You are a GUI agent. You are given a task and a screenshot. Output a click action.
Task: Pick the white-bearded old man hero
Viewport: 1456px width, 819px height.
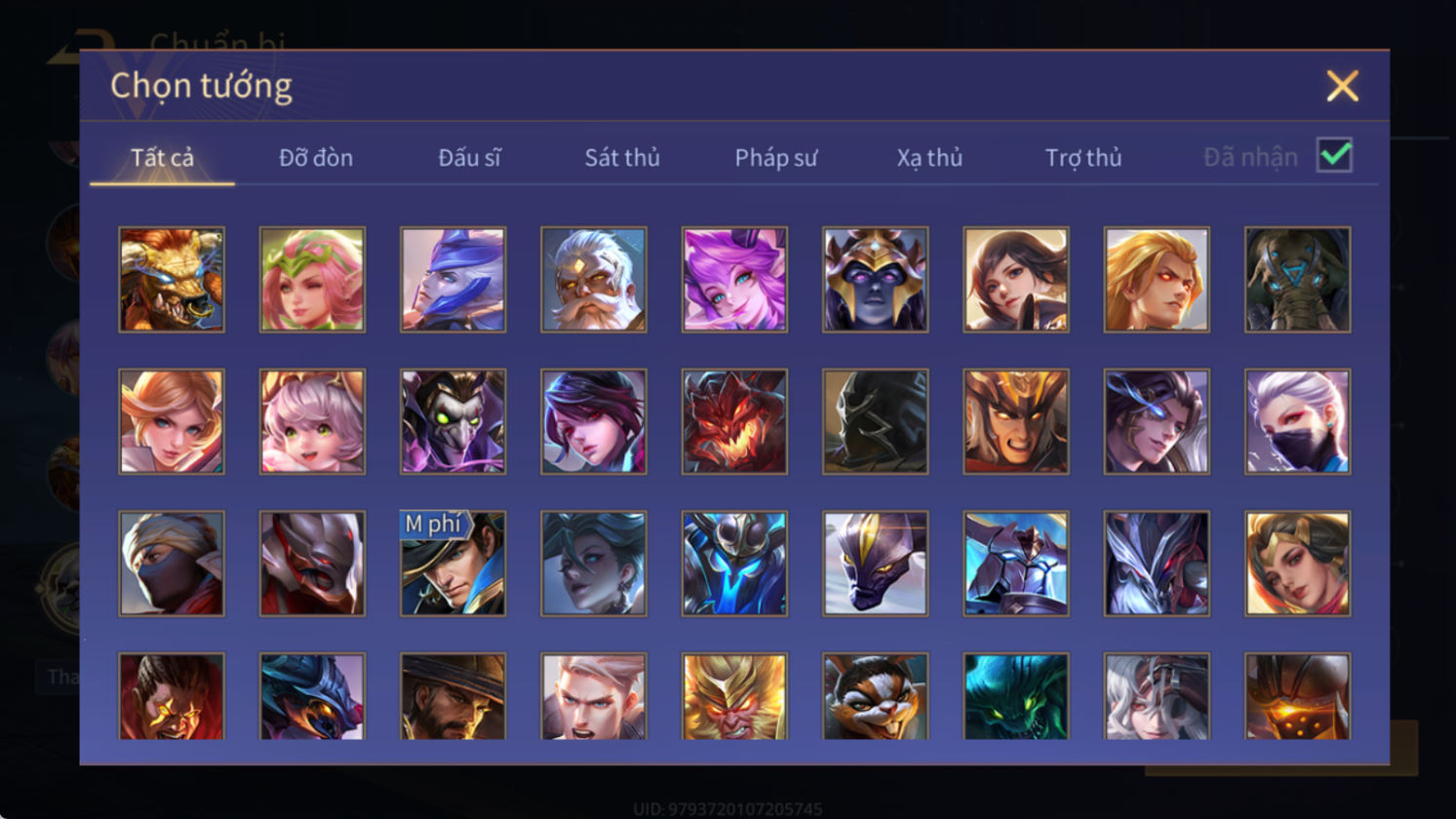pyautogui.click(x=594, y=280)
